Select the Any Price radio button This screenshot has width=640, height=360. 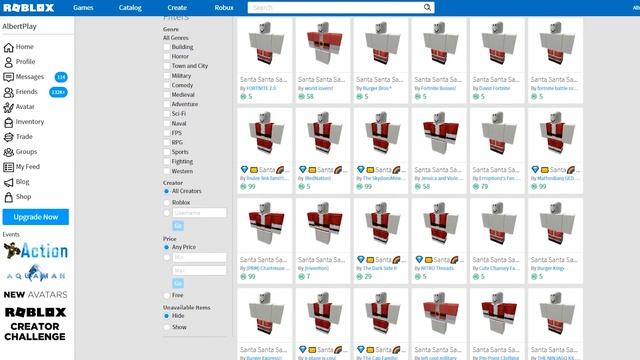point(167,247)
